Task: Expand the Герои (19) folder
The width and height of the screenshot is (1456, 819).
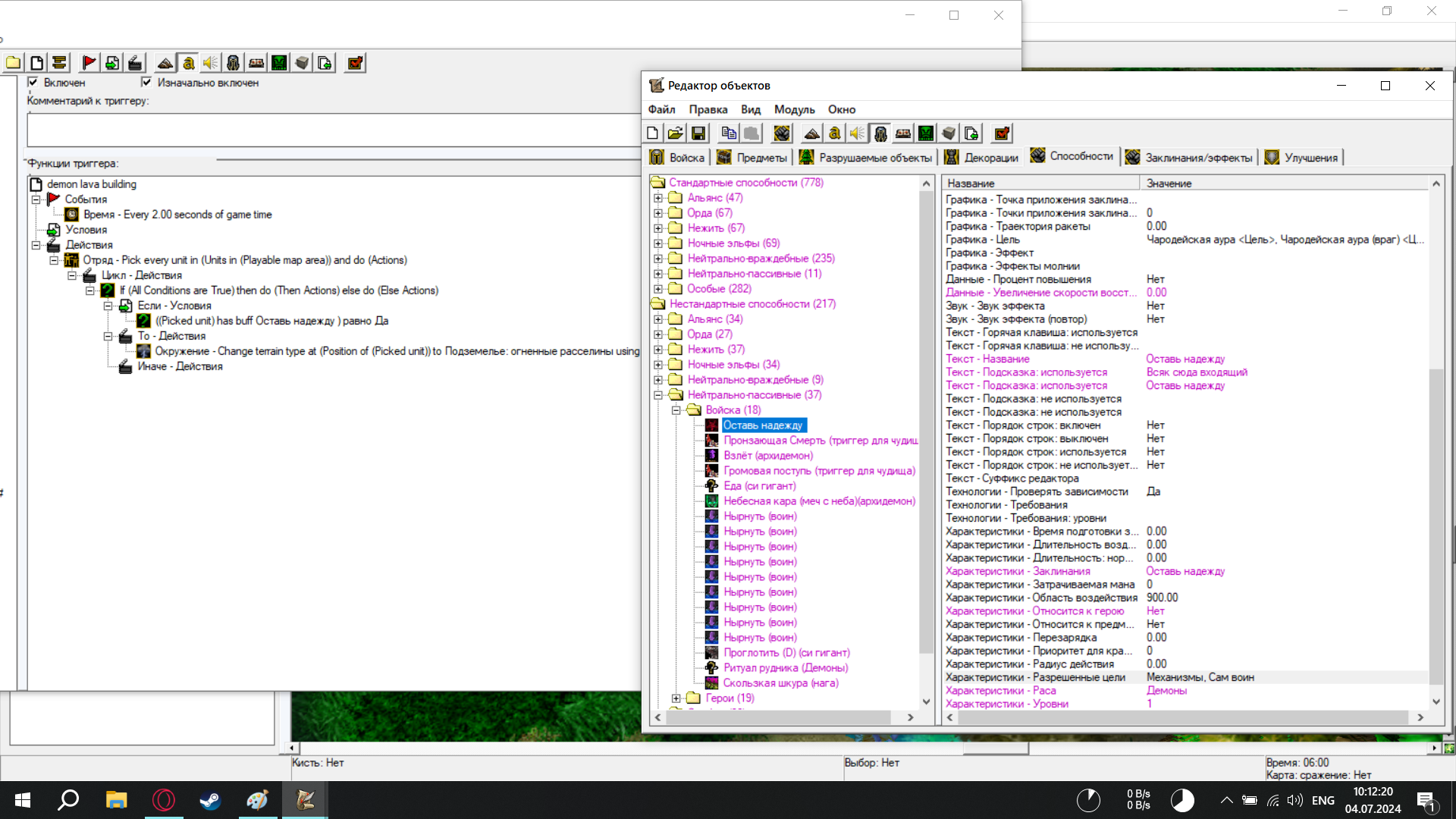Action: [676, 698]
